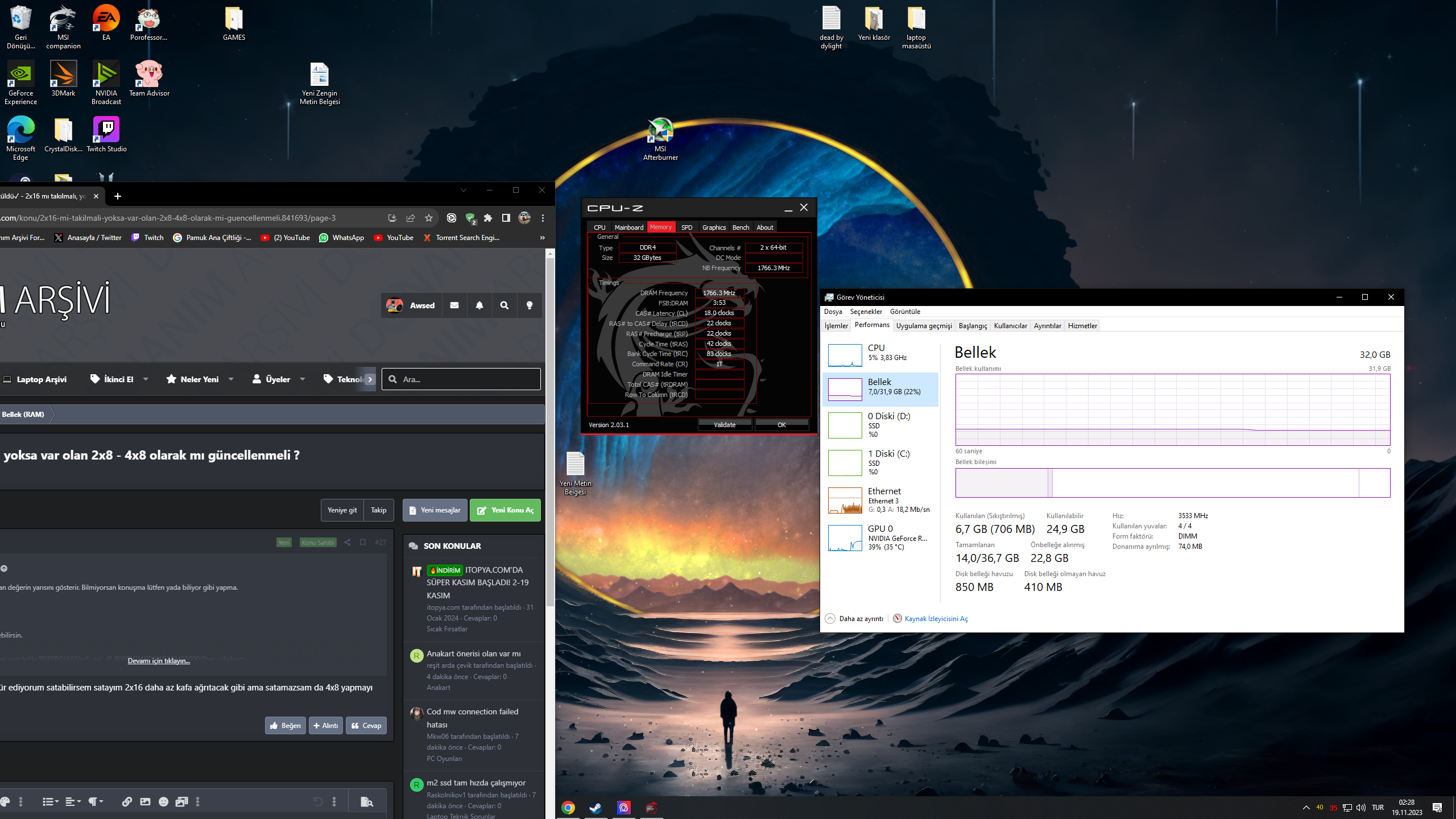Click 'Devamı için tıklayın...' link
The height and width of the screenshot is (819, 1456).
pos(159,661)
